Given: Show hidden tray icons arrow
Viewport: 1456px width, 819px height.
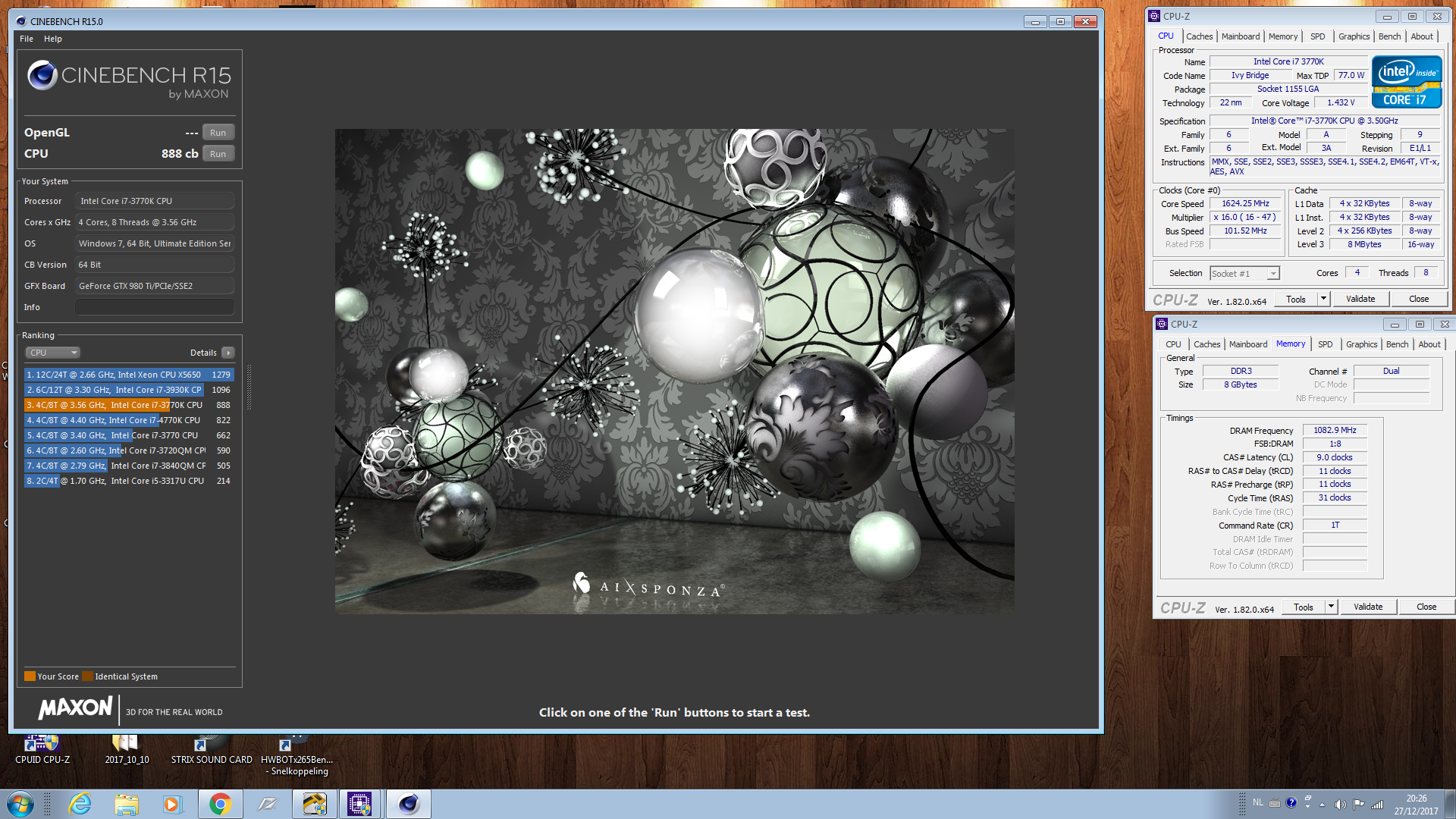Looking at the screenshot, I should [x=1322, y=804].
